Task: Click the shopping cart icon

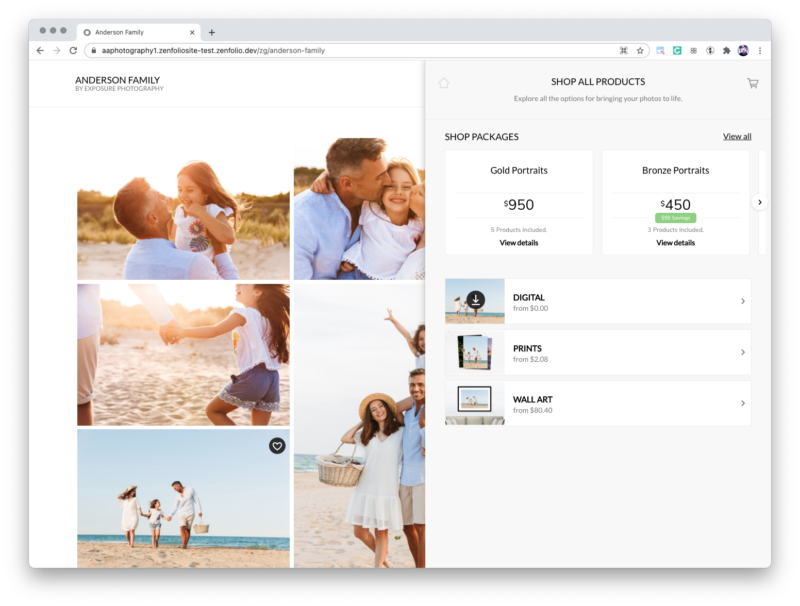Action: click(752, 83)
